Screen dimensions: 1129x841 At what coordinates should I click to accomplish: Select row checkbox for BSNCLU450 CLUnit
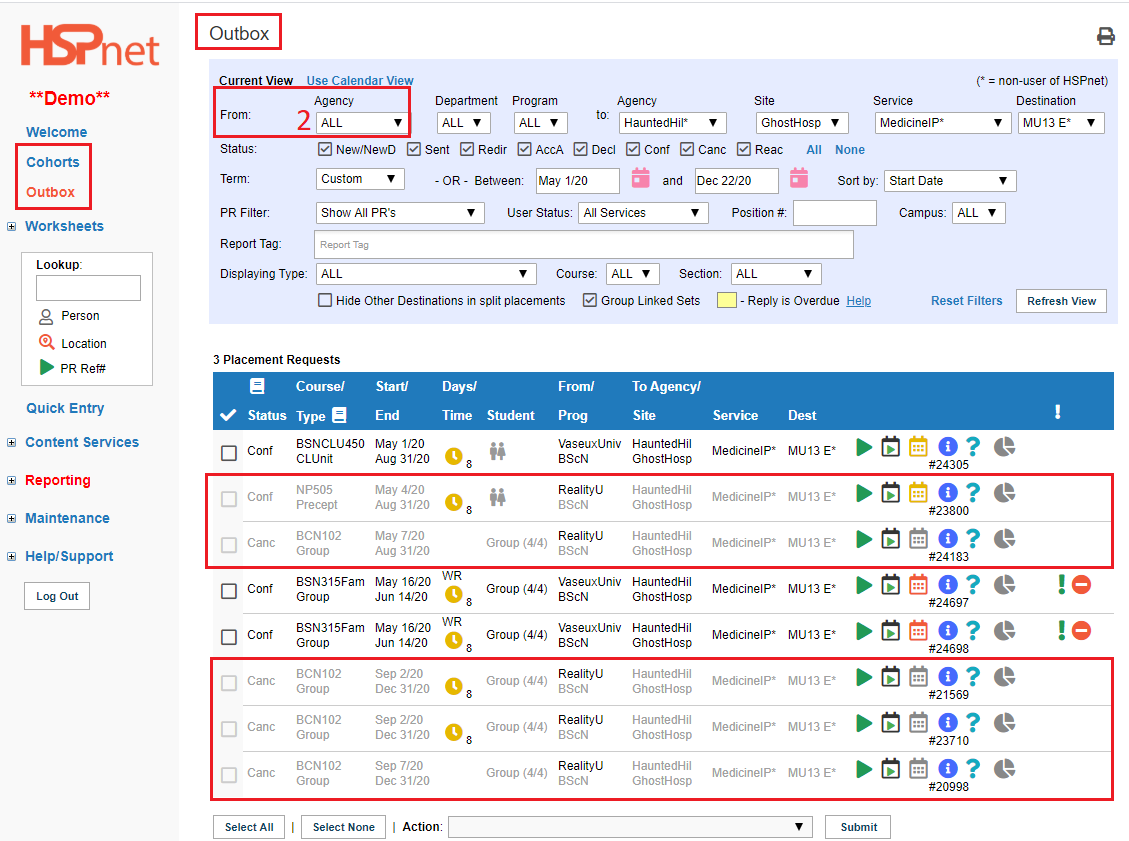229,453
